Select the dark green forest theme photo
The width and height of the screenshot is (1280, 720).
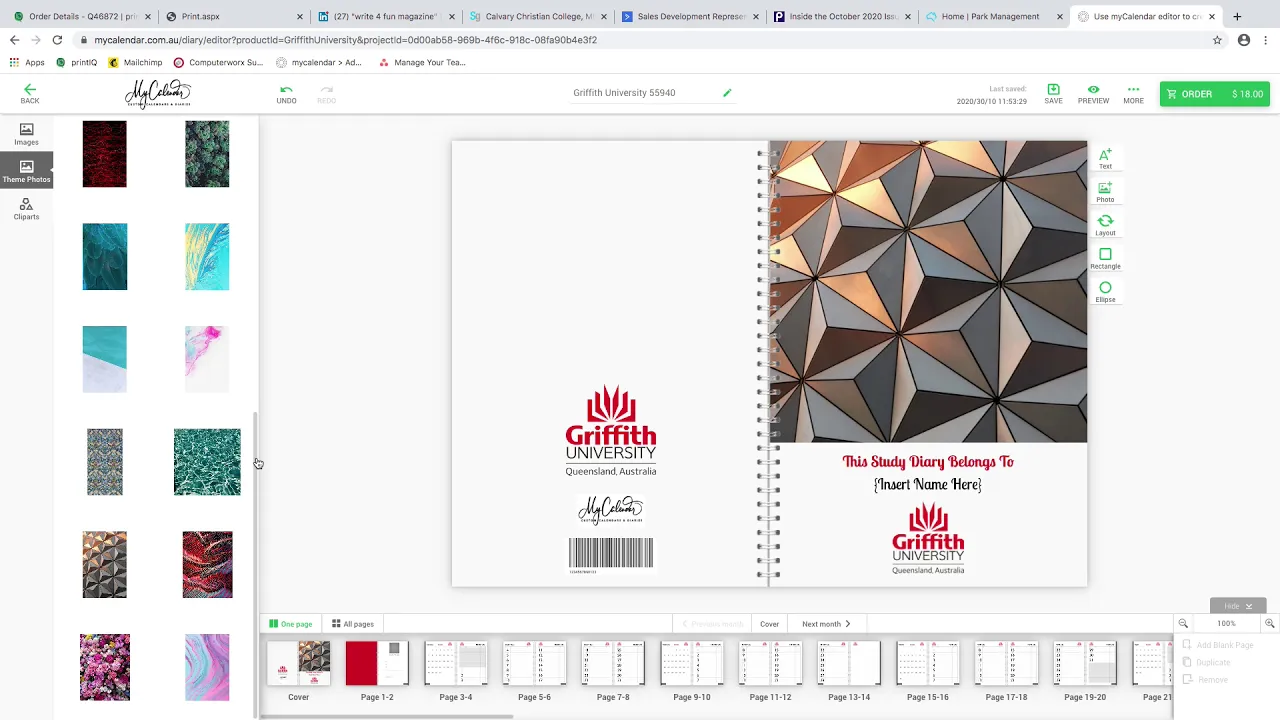[x=207, y=154]
